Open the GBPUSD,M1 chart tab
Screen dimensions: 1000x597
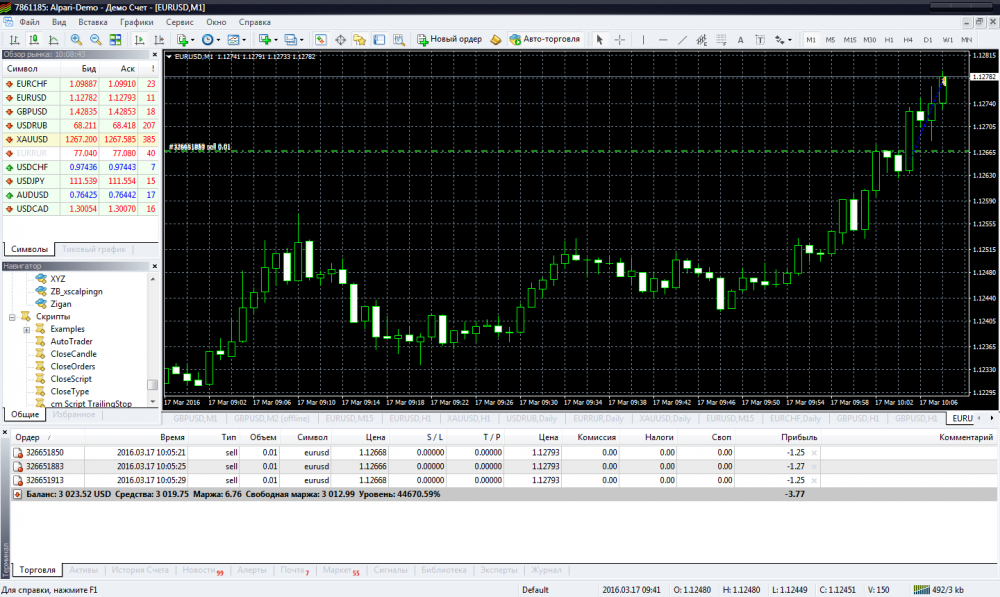pyautogui.click(x=195, y=418)
